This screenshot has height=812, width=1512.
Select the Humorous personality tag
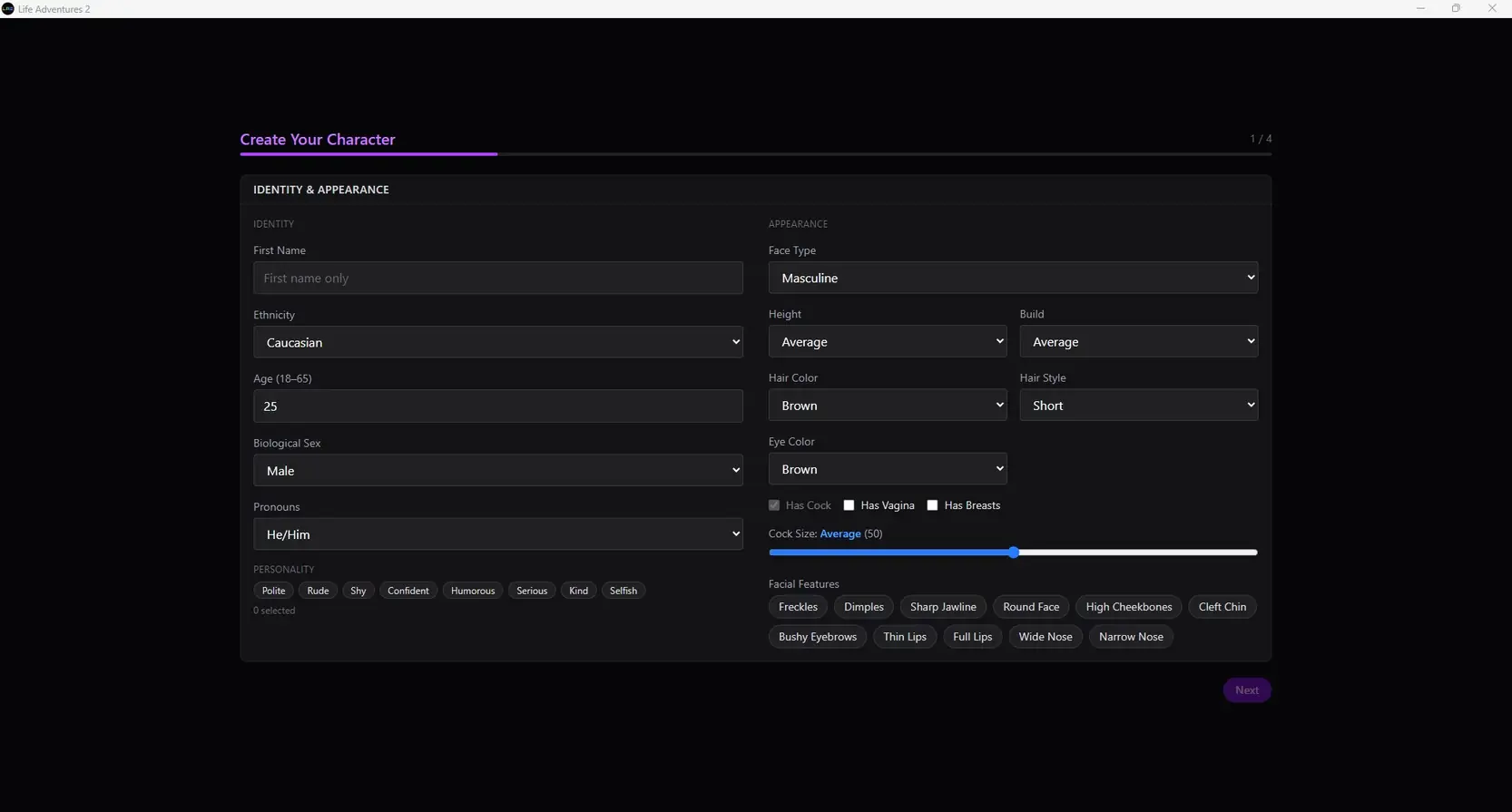pos(473,591)
